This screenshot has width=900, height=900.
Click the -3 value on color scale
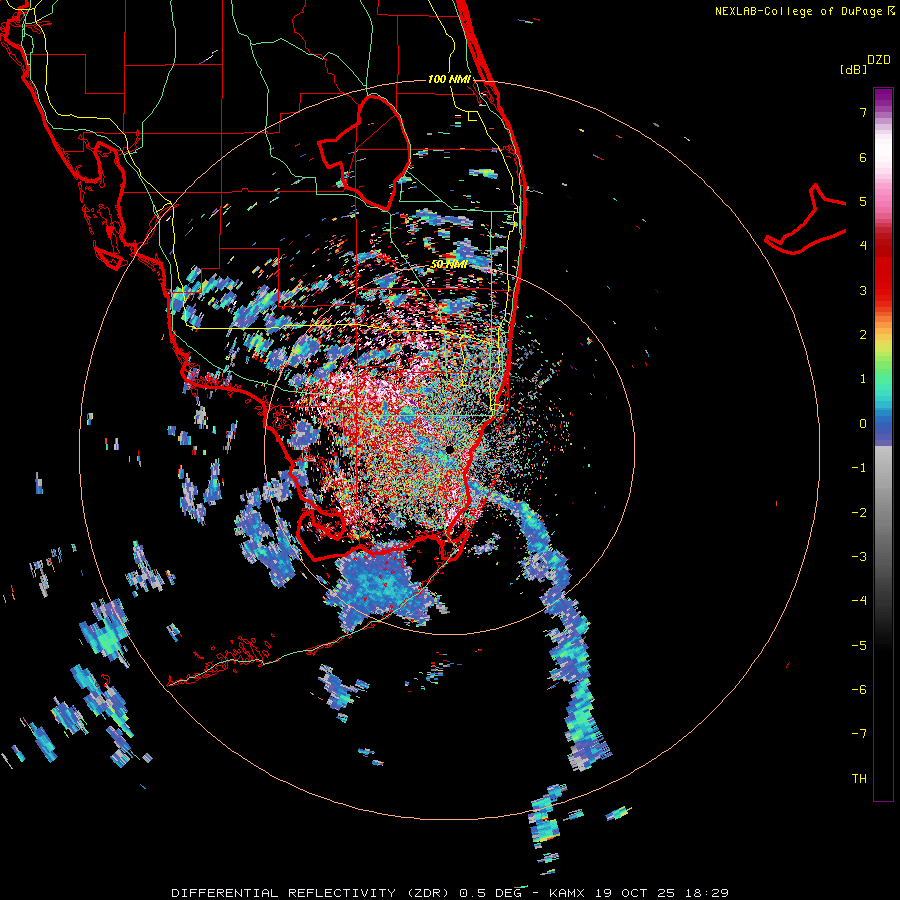pos(859,557)
